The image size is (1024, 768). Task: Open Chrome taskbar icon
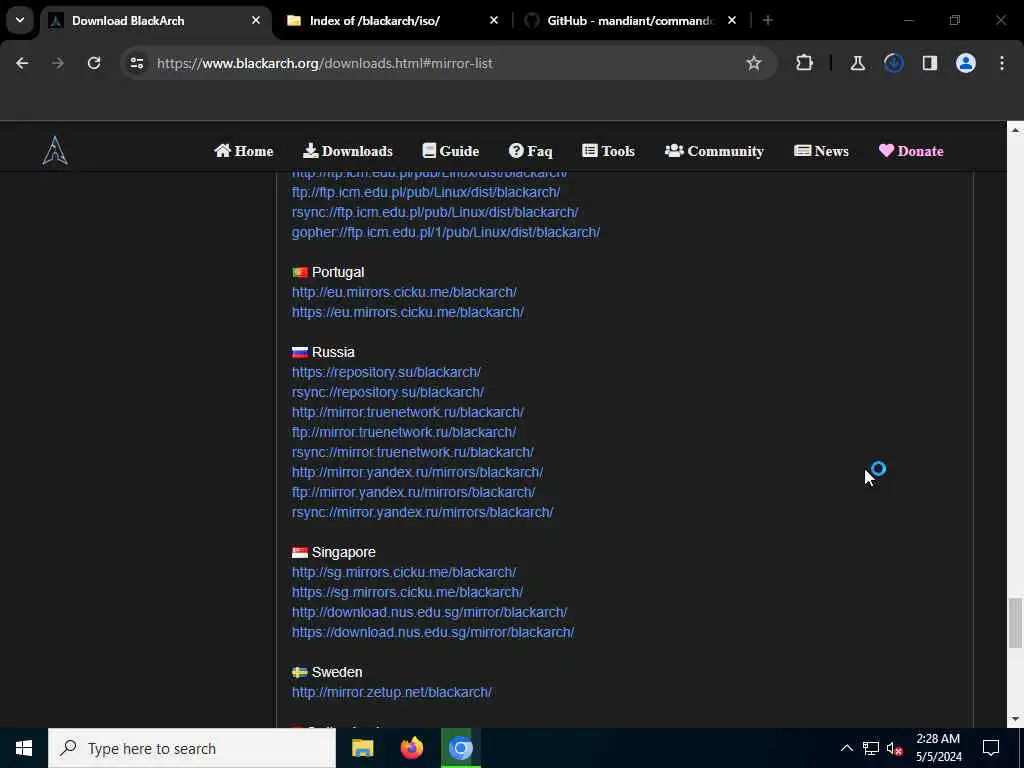[x=460, y=748]
